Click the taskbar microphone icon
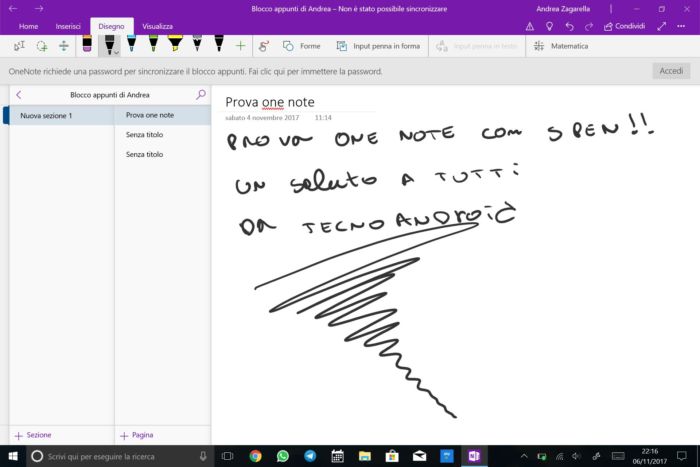Viewport: 700px width, 467px height. tap(203, 456)
